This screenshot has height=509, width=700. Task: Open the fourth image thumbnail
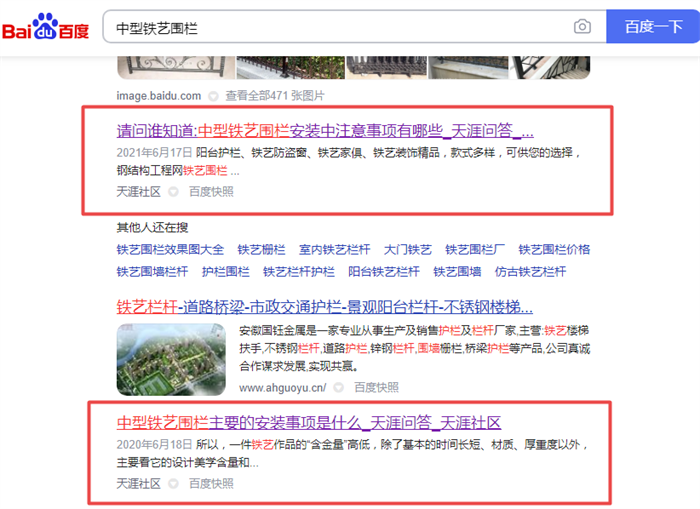coord(468,67)
